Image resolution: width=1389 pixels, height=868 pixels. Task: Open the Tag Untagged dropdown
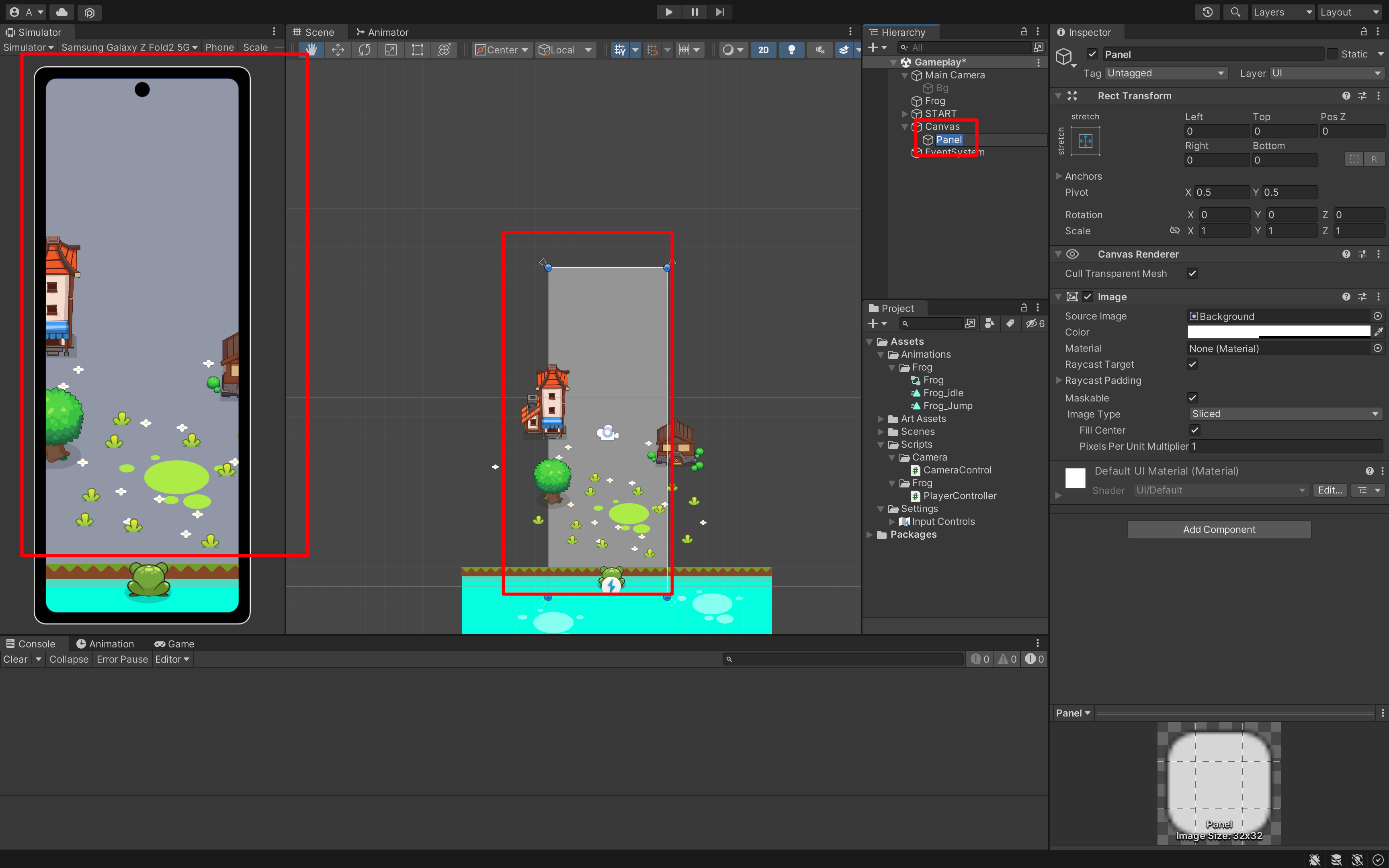click(x=1166, y=73)
